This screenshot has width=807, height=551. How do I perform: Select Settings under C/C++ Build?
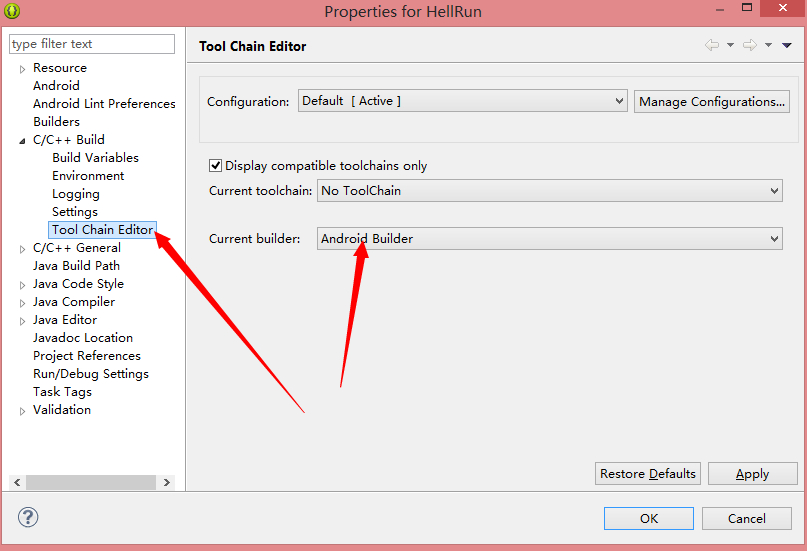(x=75, y=212)
